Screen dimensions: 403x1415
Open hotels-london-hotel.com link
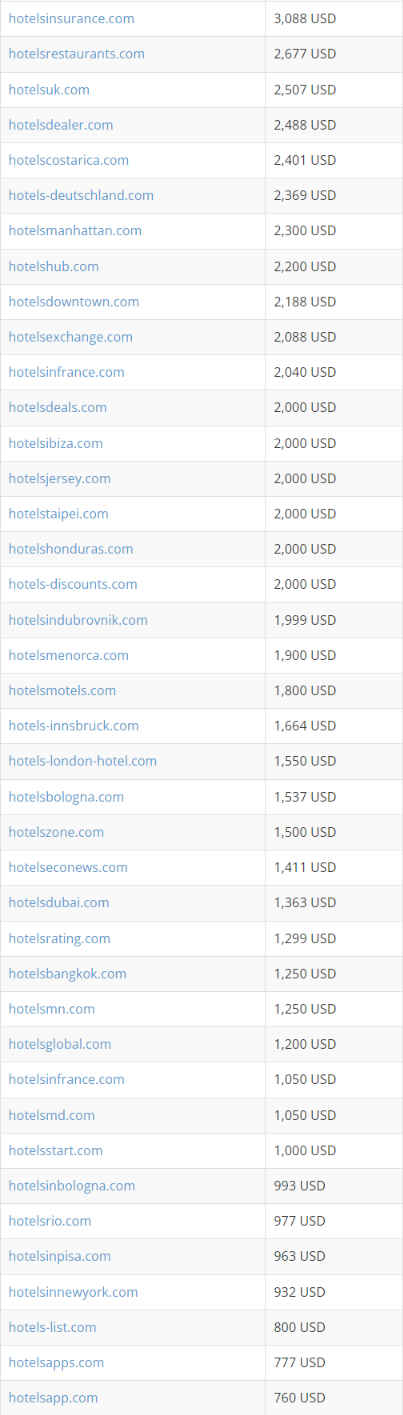pyautogui.click(x=82, y=761)
